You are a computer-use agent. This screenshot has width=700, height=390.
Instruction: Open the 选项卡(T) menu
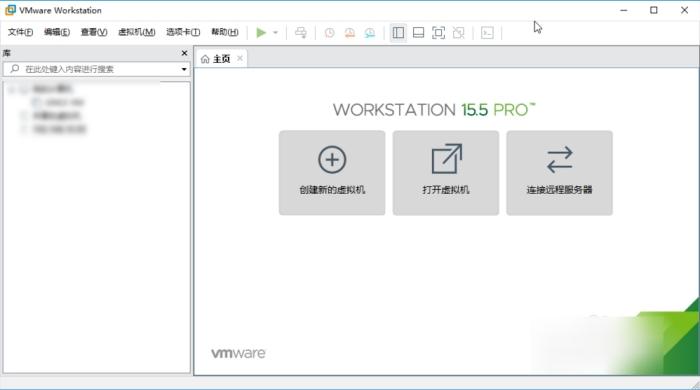(183, 32)
